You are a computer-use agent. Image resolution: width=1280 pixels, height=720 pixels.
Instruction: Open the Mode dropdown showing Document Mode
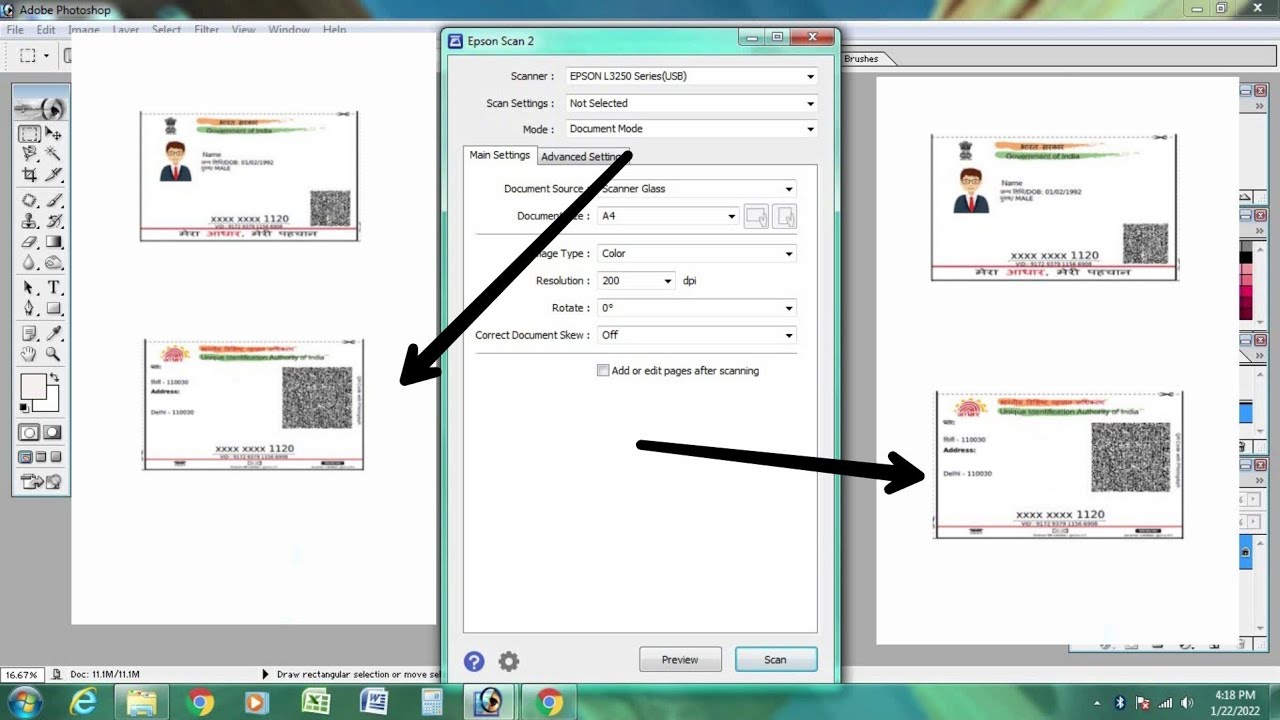pos(691,129)
